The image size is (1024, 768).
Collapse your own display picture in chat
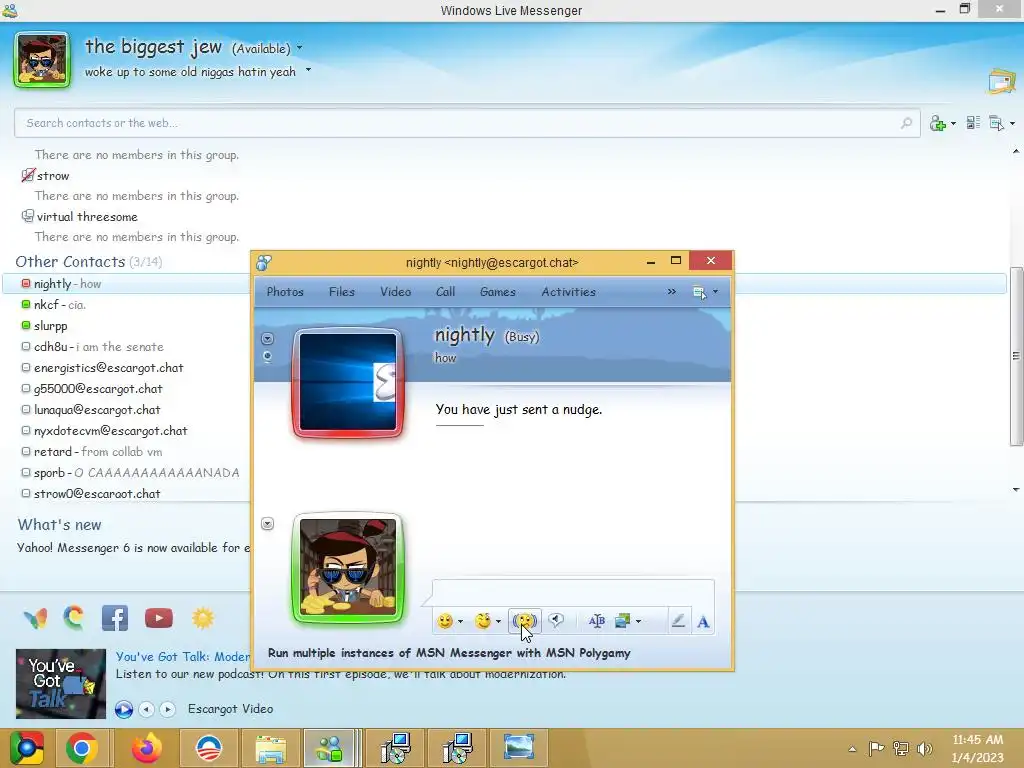(x=267, y=524)
